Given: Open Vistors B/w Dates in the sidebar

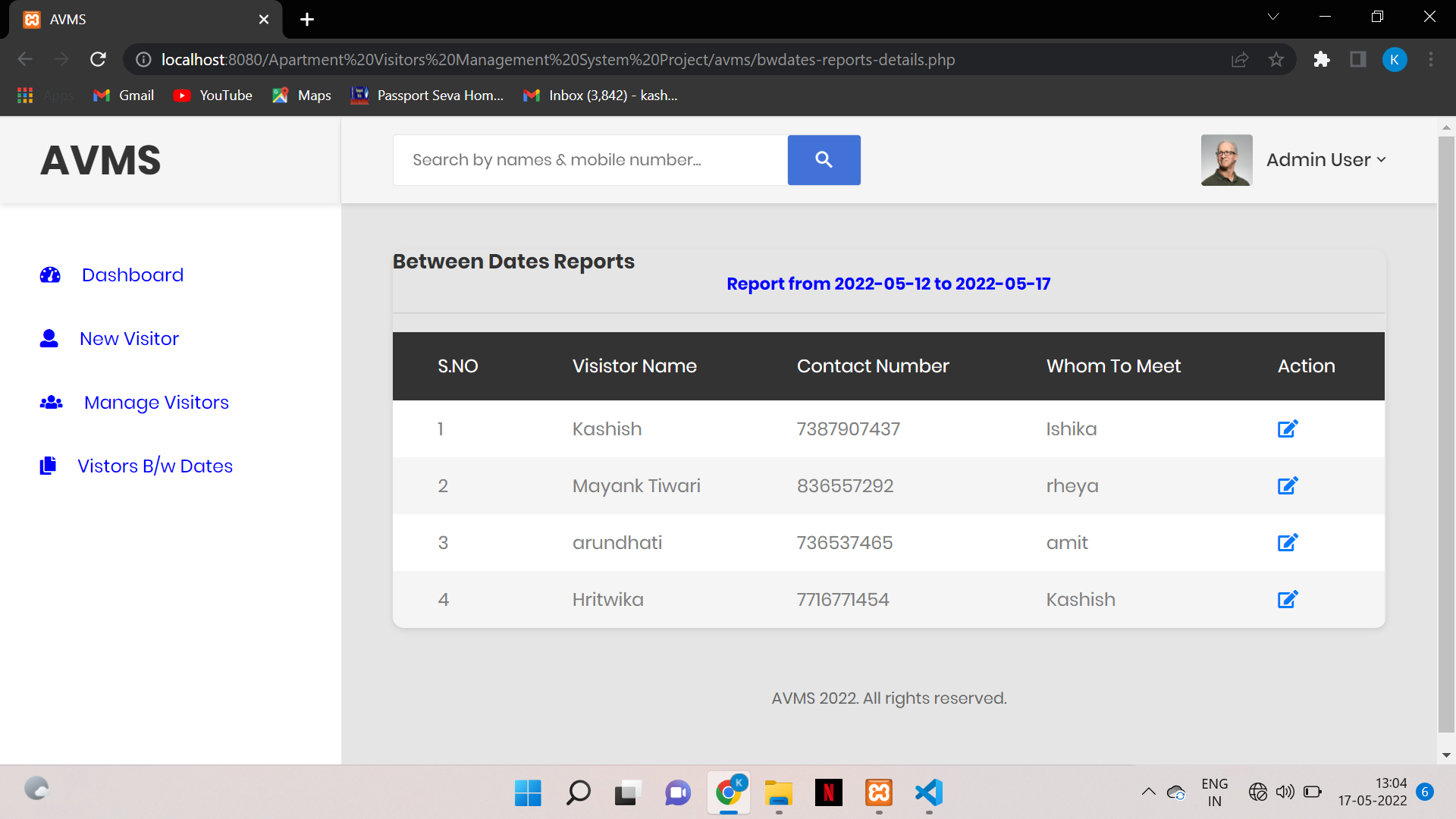Looking at the screenshot, I should (155, 466).
